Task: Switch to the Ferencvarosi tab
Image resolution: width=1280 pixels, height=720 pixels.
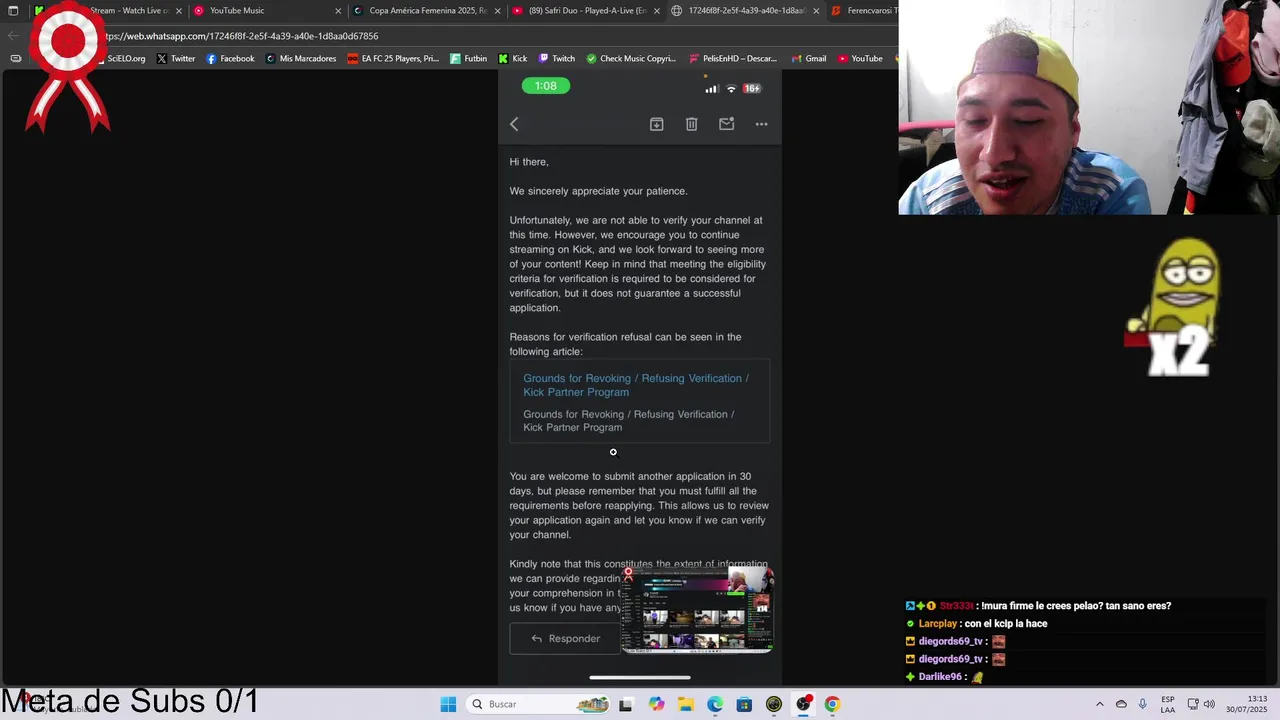Action: pyautogui.click(x=865, y=11)
